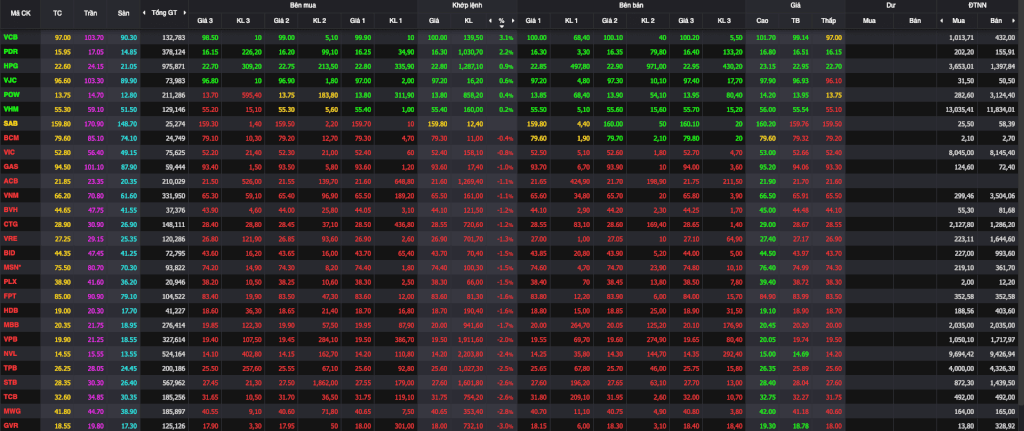
Task: Click the Thấp price column header
Action: (x=829, y=21)
